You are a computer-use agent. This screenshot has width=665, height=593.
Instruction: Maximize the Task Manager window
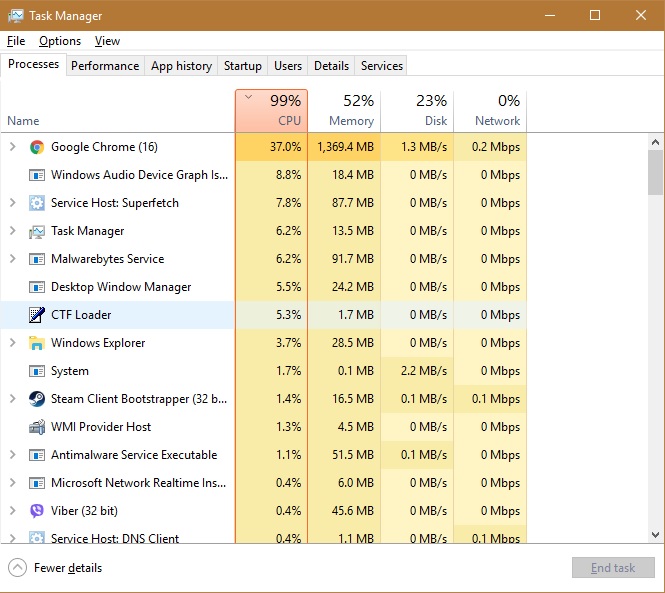click(x=595, y=16)
